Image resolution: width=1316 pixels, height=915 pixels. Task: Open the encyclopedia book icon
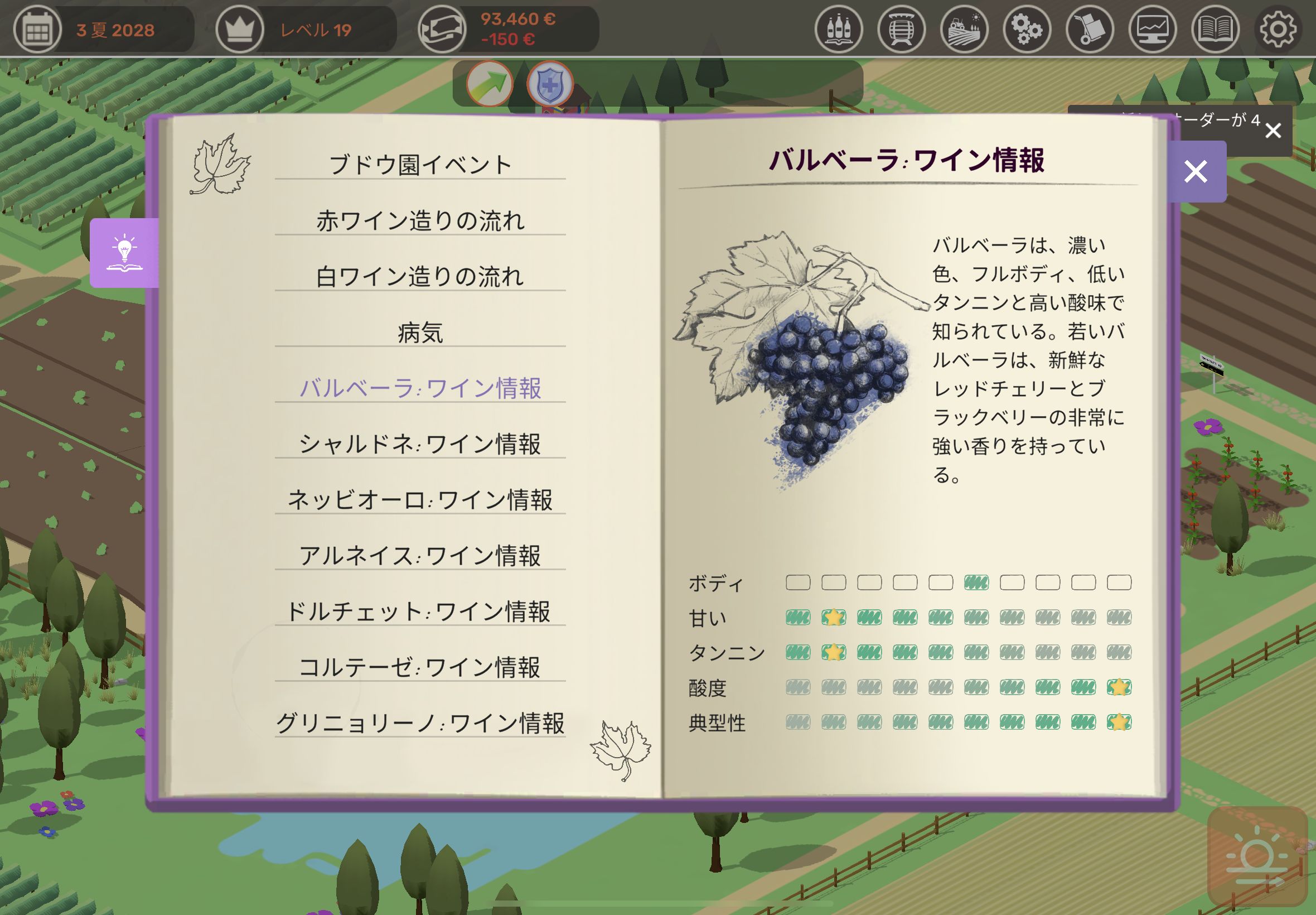coord(1215,29)
